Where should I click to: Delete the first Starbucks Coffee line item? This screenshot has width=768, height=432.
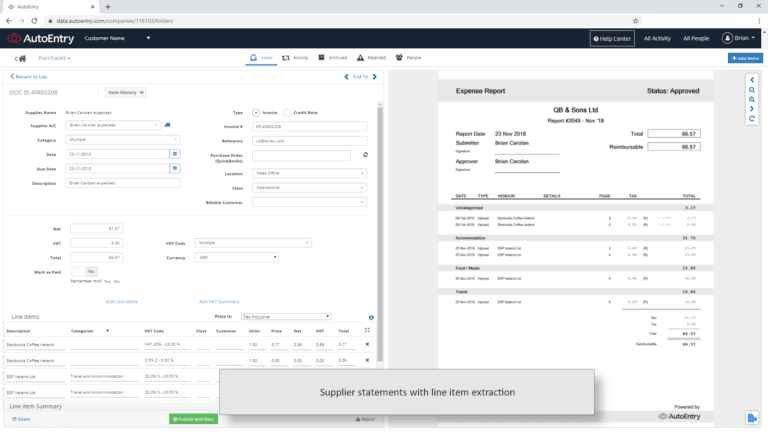(367, 344)
